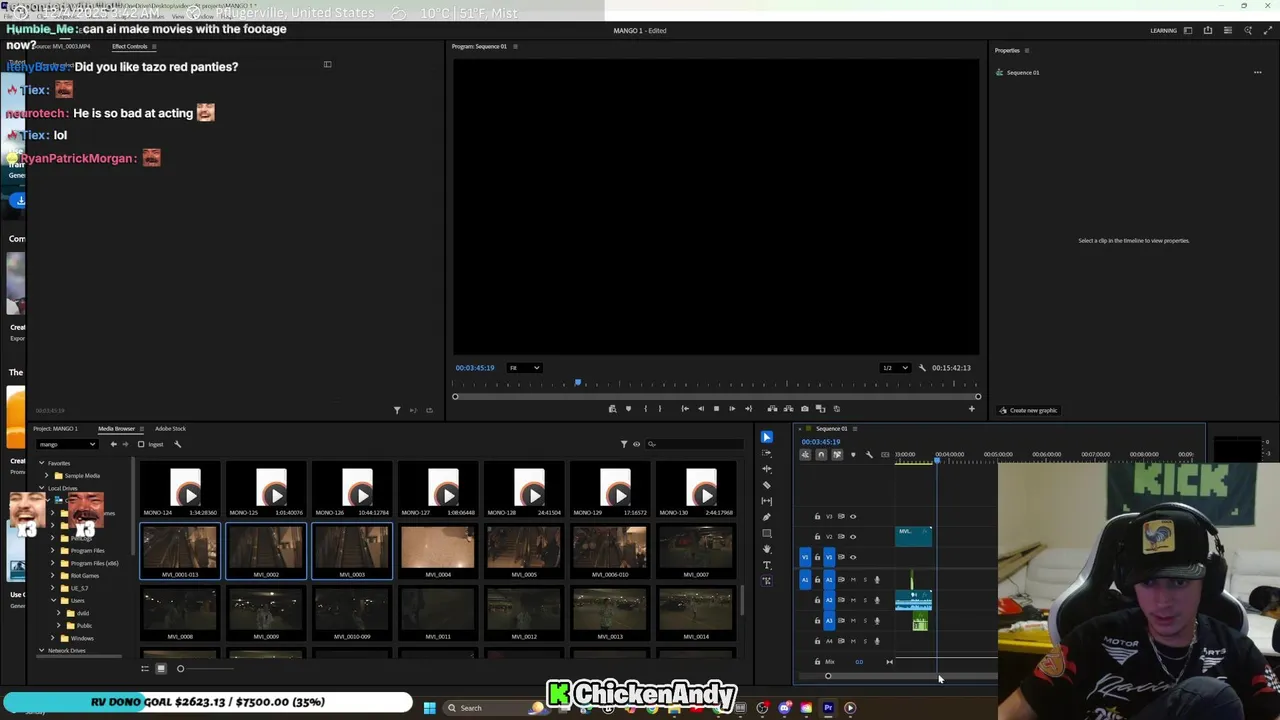
Task: Open the mango recent directories dropdown
Action: coord(67,444)
